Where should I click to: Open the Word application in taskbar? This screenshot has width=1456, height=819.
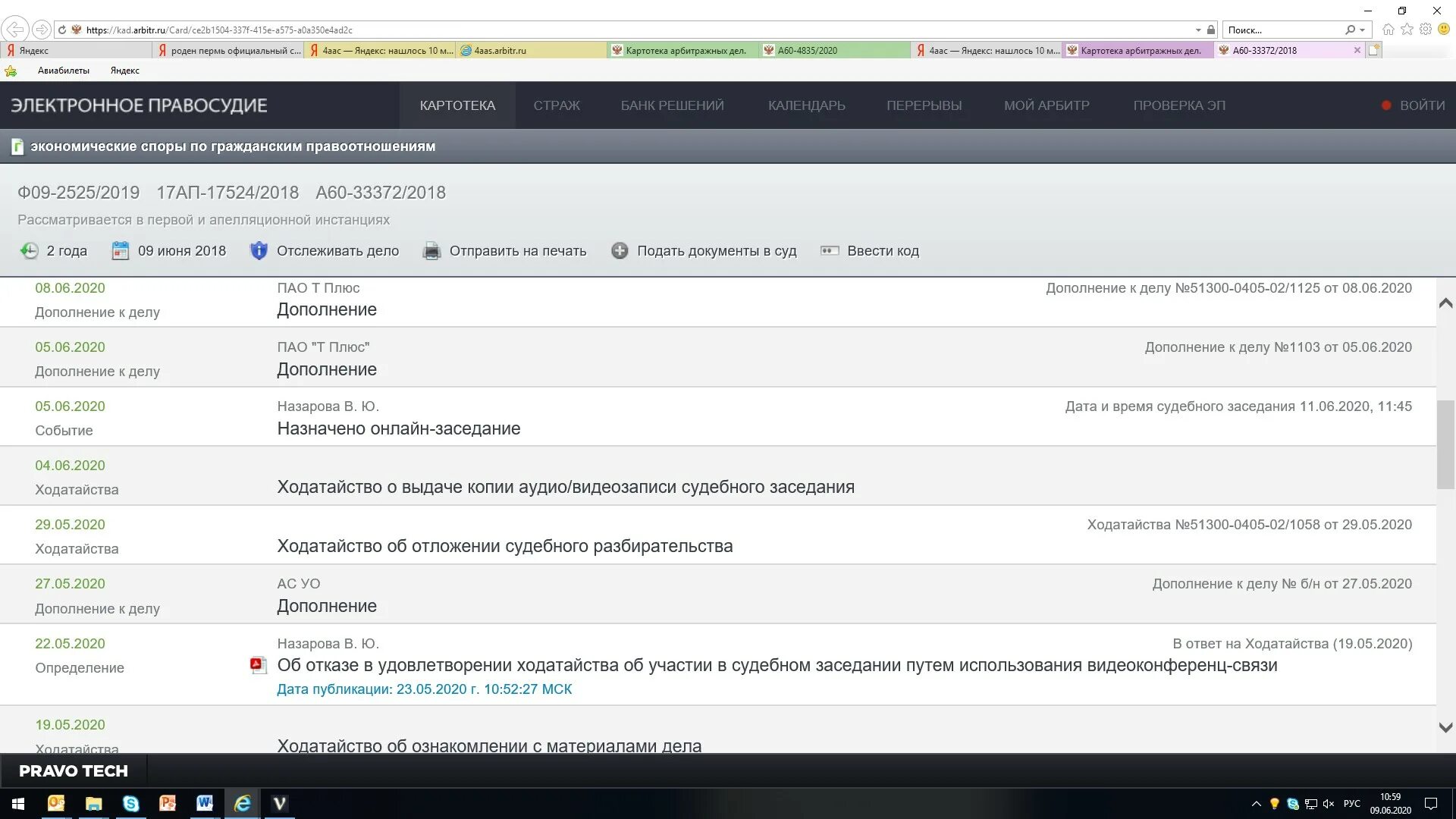point(205,803)
